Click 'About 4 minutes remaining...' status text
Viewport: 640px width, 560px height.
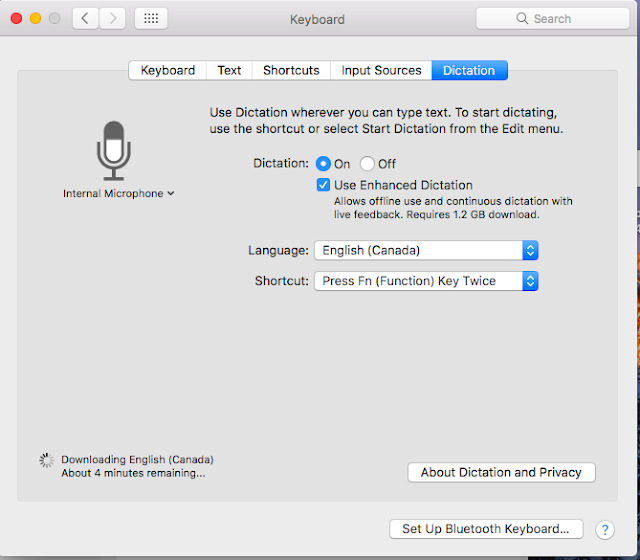point(133,473)
